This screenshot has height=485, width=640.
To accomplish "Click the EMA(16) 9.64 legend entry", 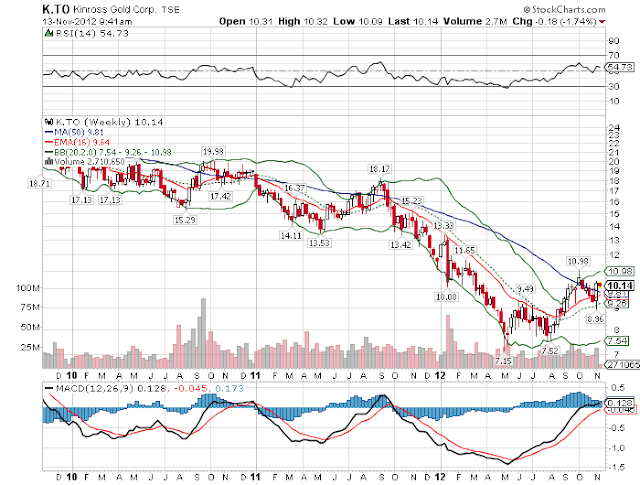I will point(82,142).
